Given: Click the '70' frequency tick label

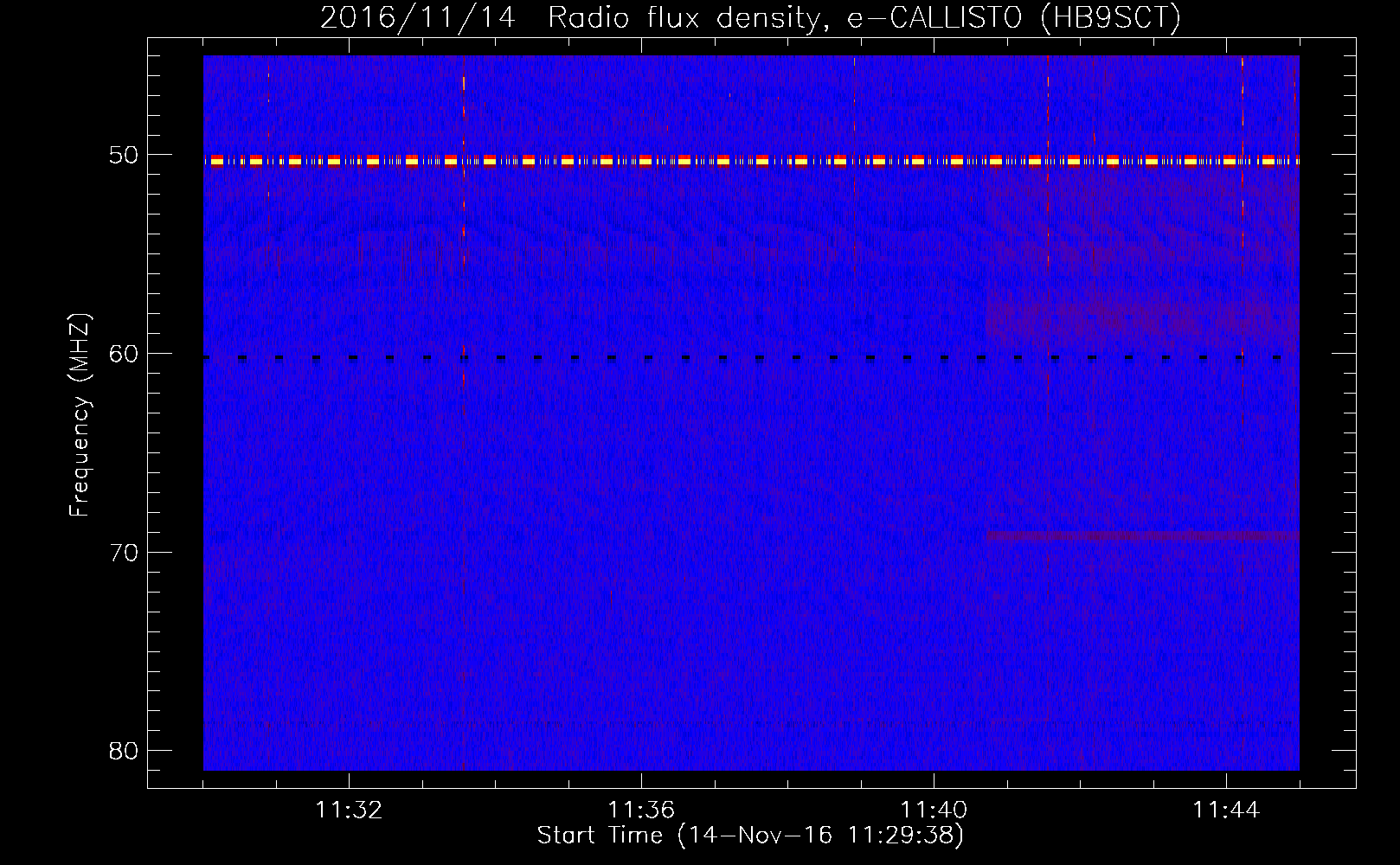Looking at the screenshot, I should [123, 553].
